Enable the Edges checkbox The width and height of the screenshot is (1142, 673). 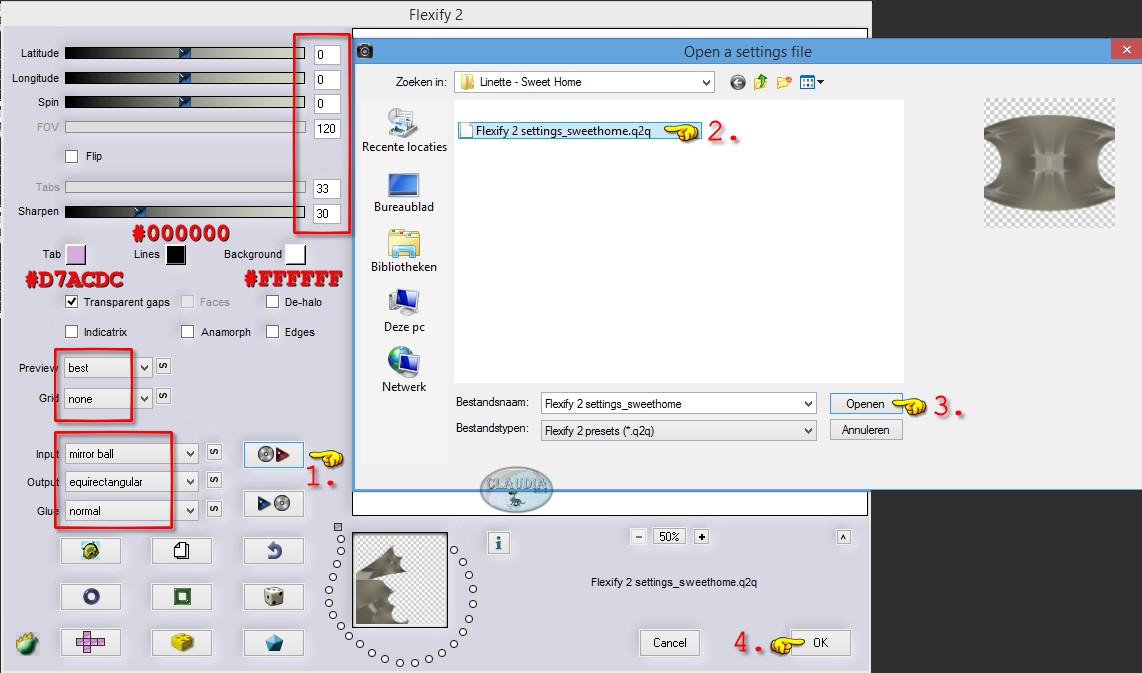(x=272, y=332)
